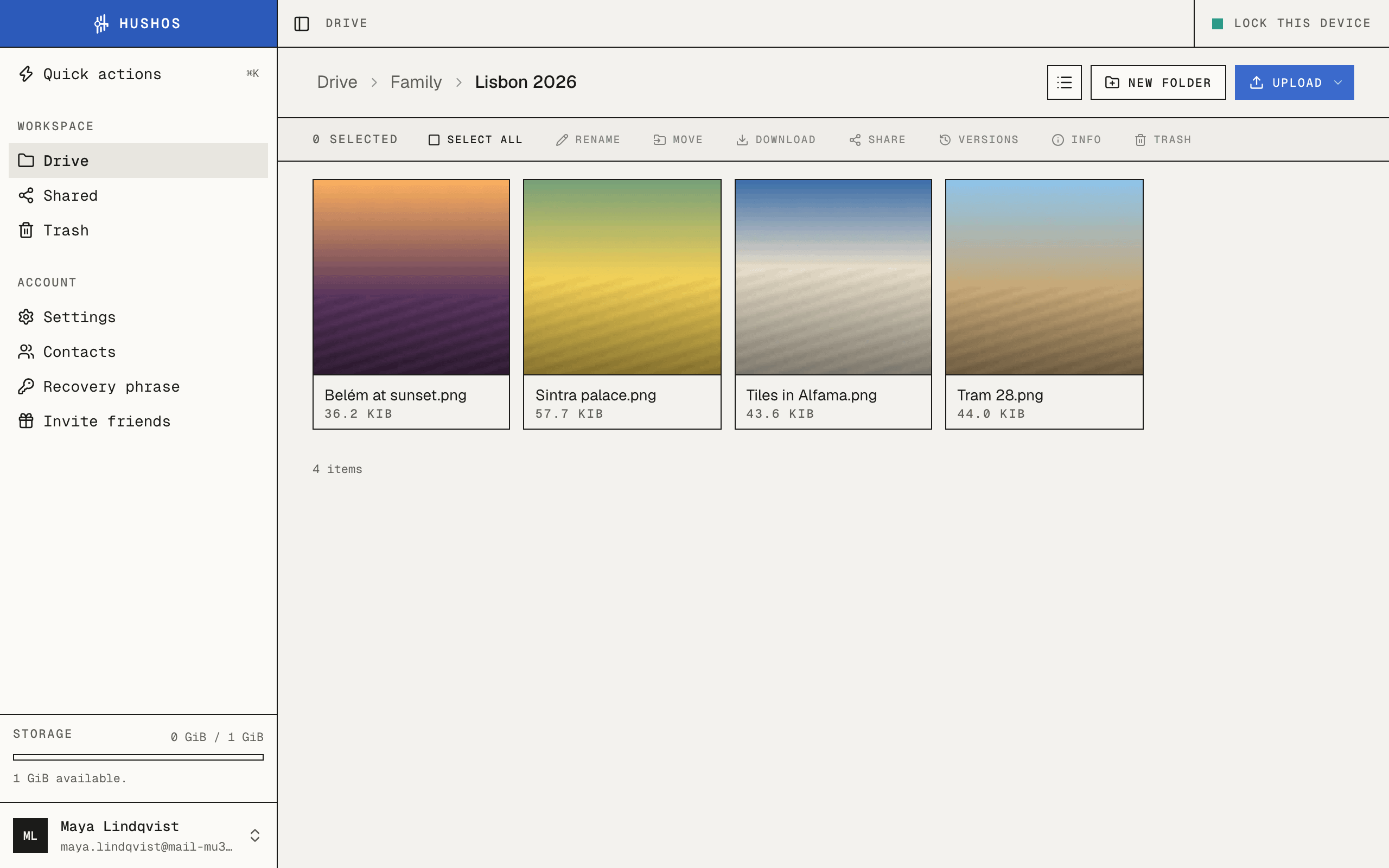1389x868 pixels.
Task: Click the new folder plus icon
Action: (x=1112, y=82)
